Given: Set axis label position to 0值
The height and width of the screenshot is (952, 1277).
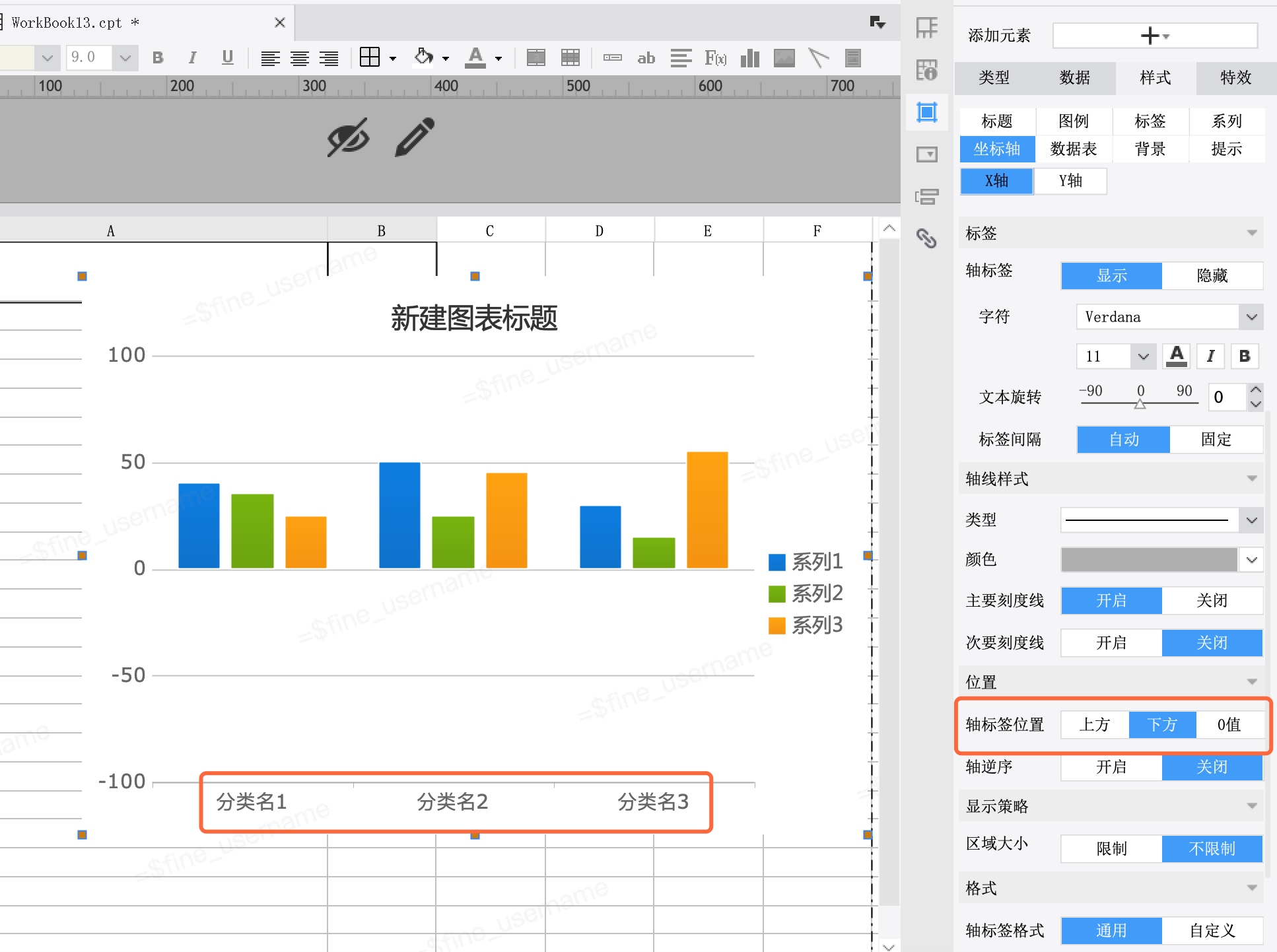Looking at the screenshot, I should tap(1229, 724).
